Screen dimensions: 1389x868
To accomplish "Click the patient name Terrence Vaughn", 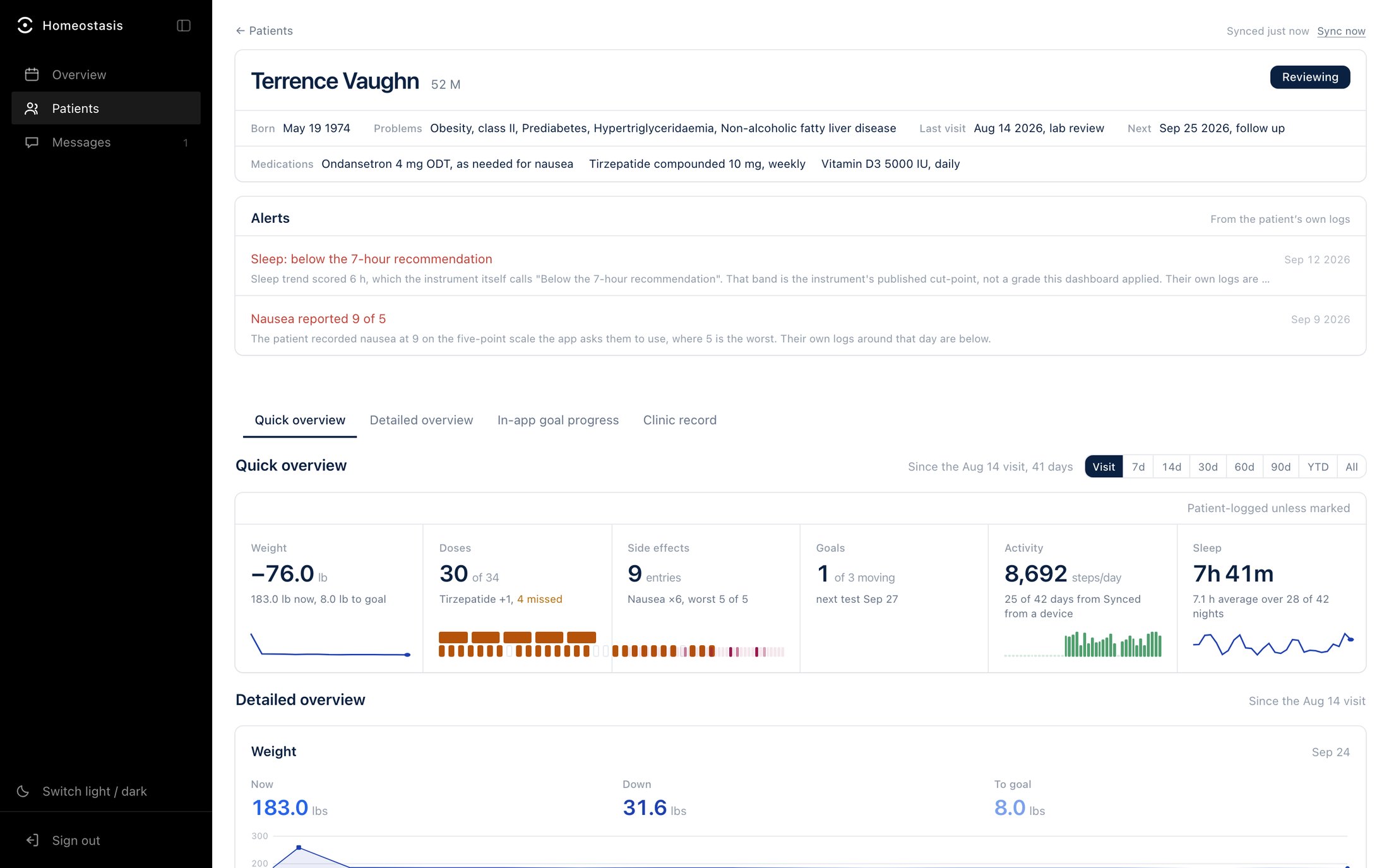I will pyautogui.click(x=335, y=81).
